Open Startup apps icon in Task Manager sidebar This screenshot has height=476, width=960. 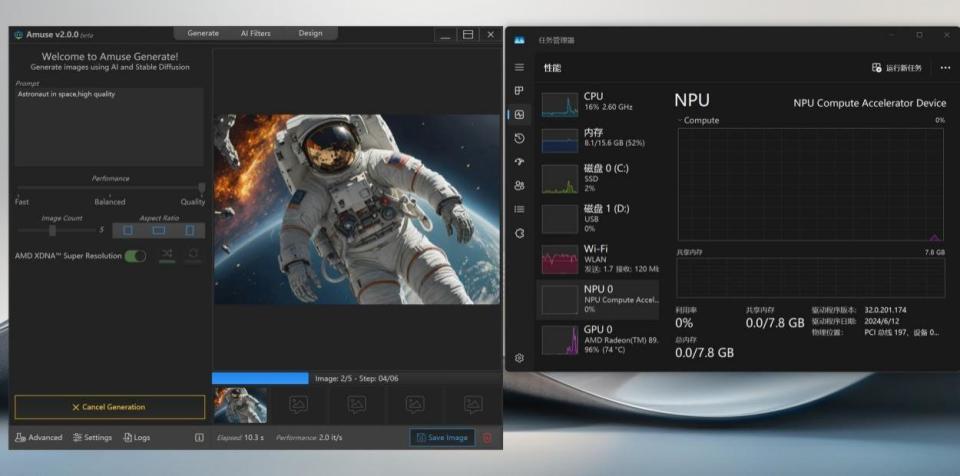click(x=519, y=162)
